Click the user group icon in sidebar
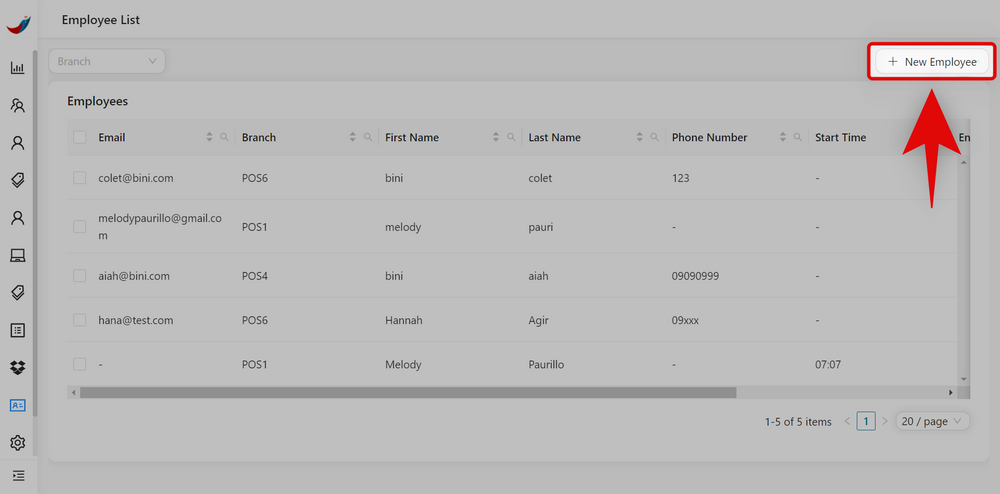 coord(17,105)
